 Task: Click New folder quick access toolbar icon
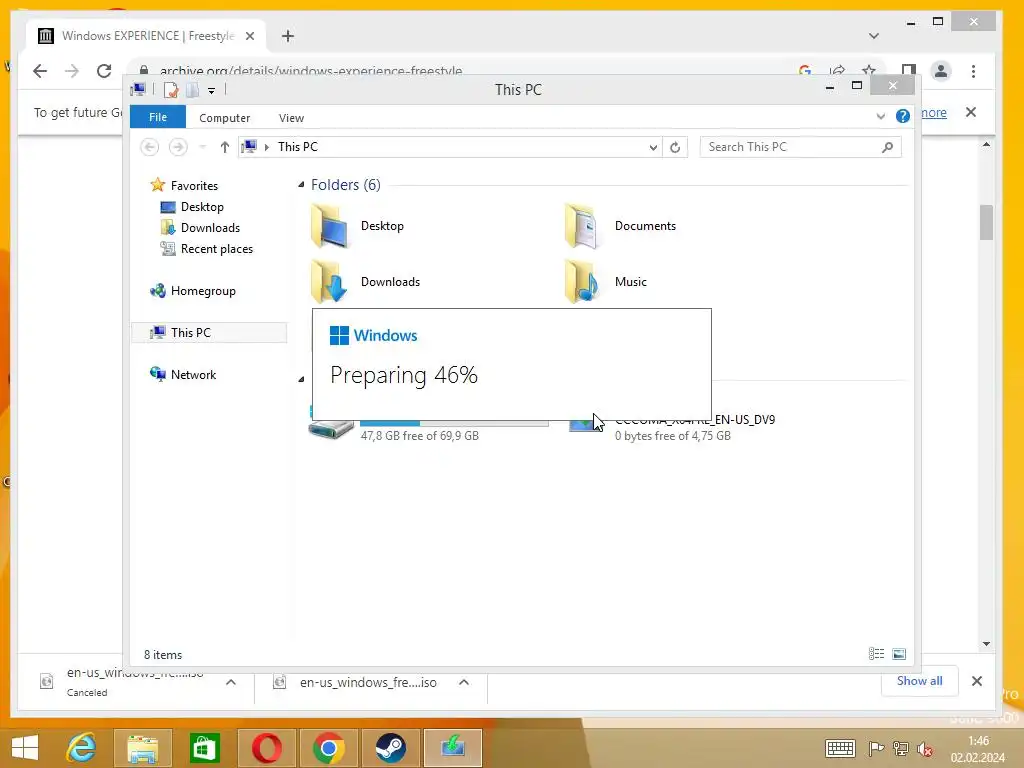193,90
